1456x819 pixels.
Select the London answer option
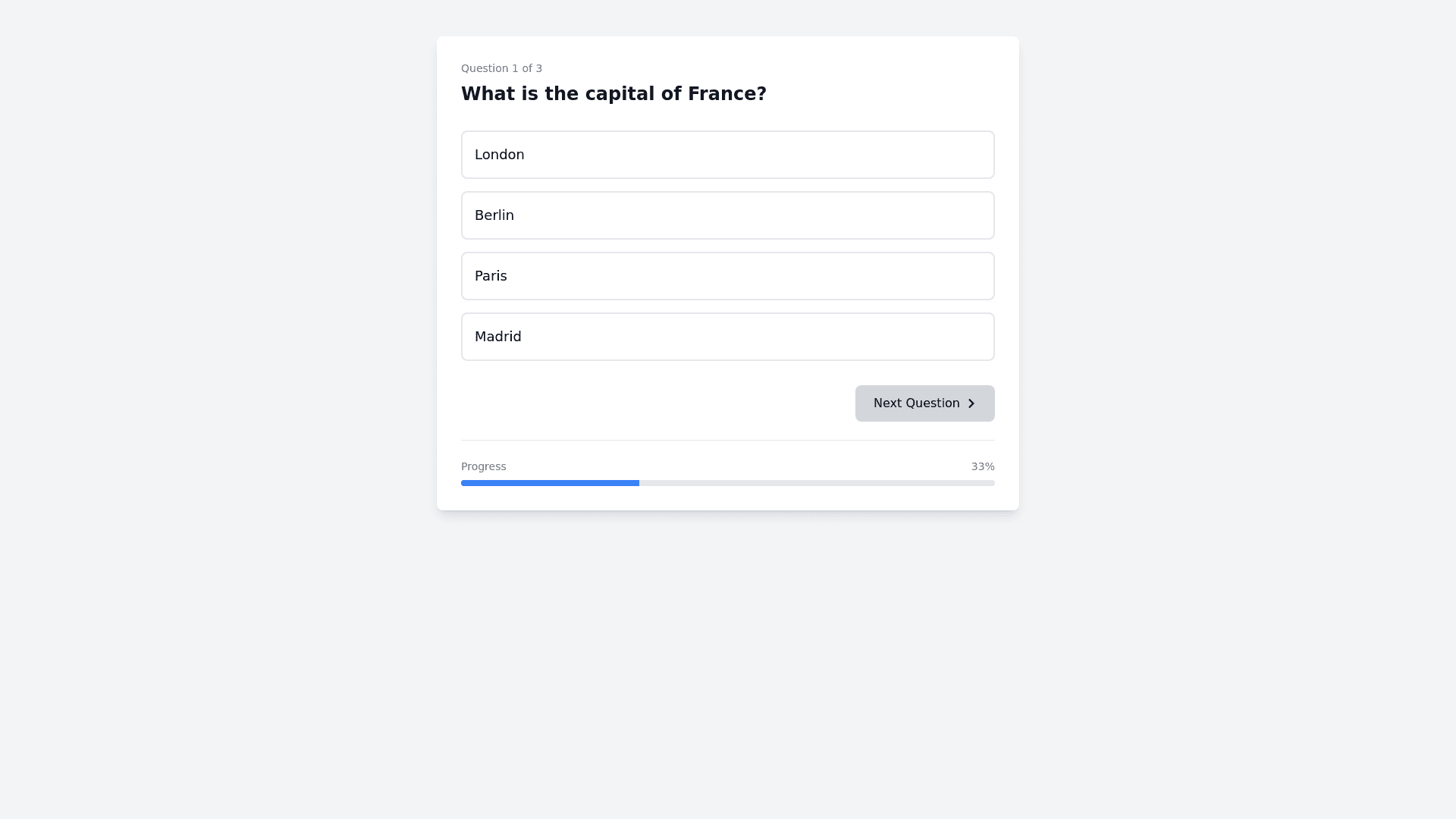[x=728, y=155]
